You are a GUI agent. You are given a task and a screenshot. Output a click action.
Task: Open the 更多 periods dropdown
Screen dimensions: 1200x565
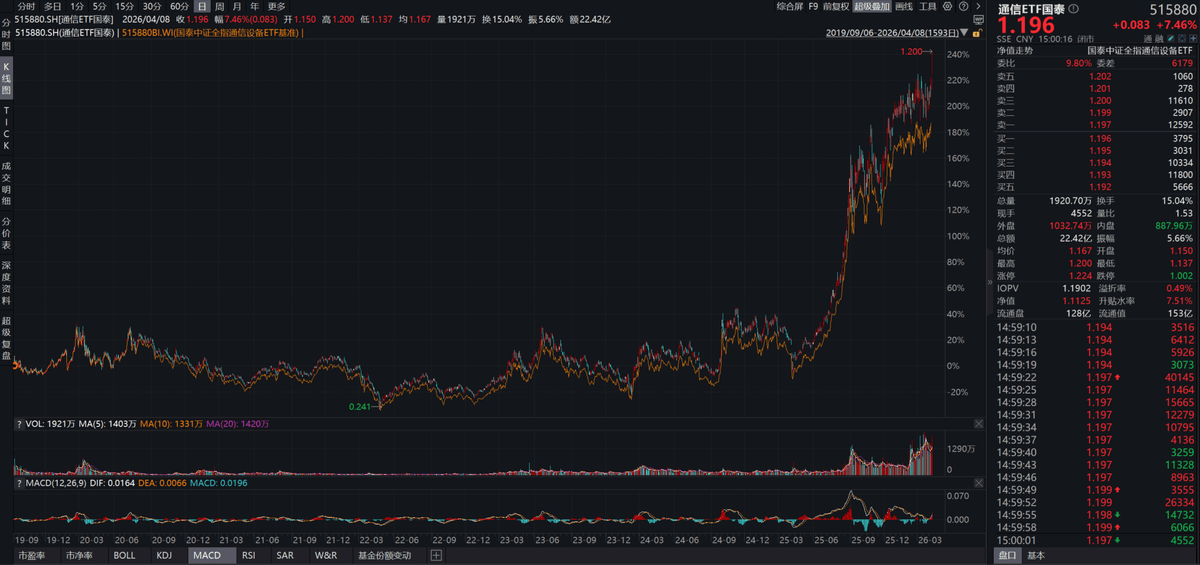pos(277,6)
